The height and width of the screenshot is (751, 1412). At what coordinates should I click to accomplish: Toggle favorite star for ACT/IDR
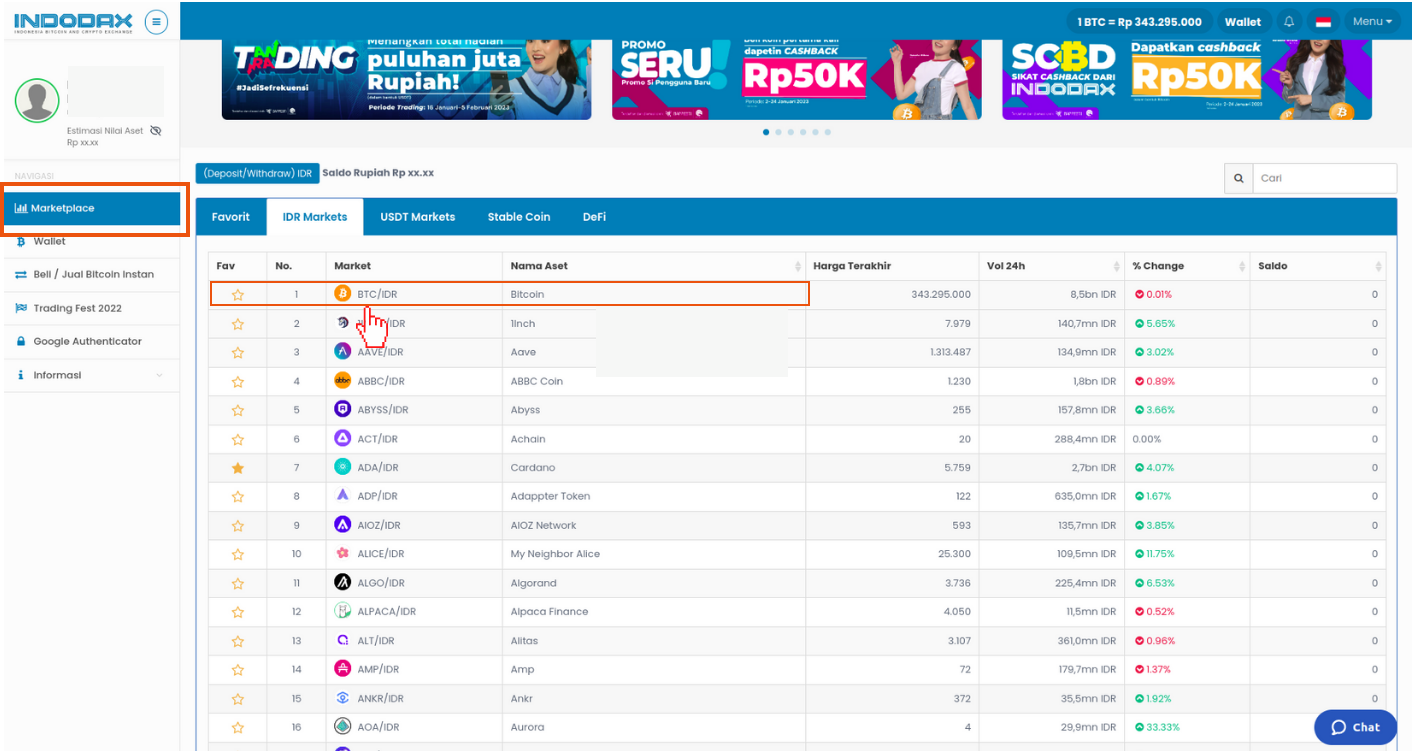pos(238,439)
